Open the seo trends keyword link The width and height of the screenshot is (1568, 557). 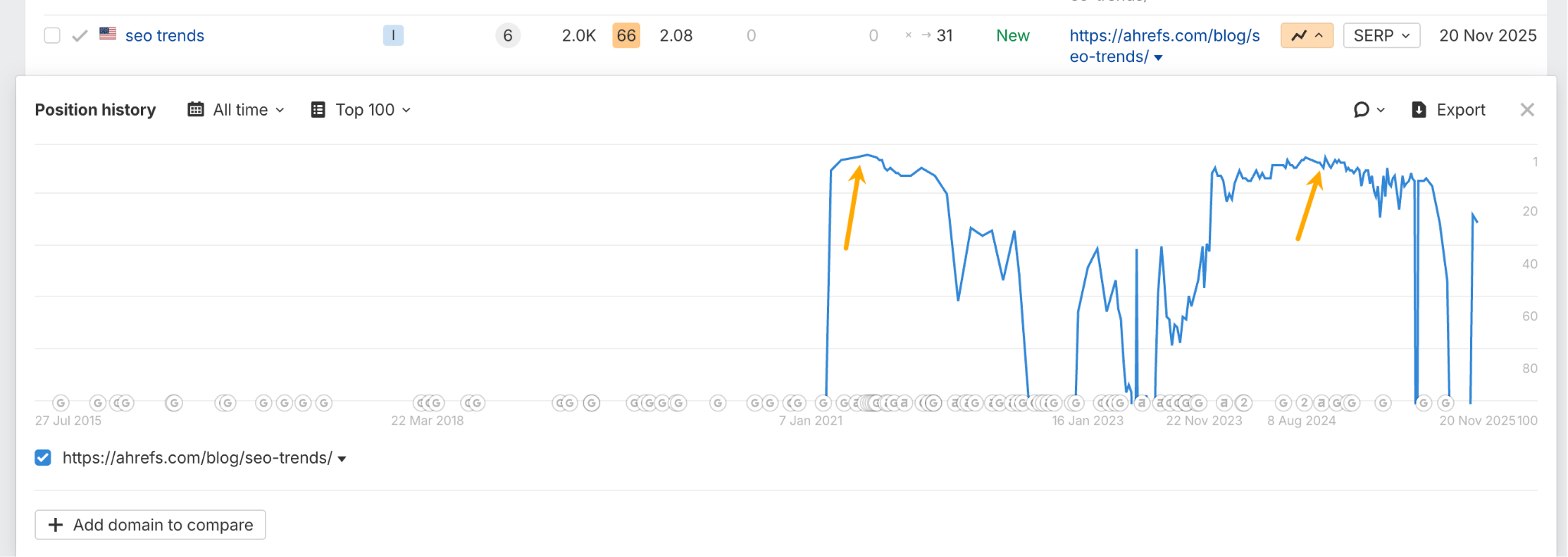165,35
